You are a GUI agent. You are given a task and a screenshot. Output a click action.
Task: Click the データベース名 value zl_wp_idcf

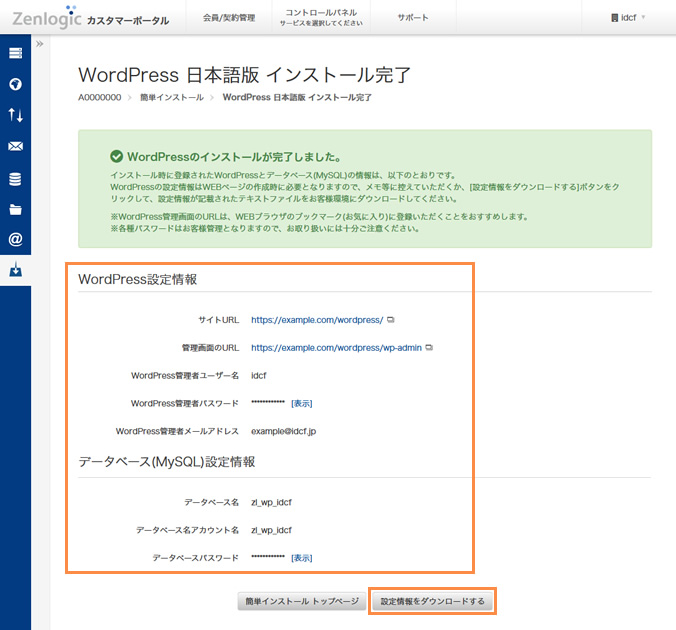tap(271, 502)
